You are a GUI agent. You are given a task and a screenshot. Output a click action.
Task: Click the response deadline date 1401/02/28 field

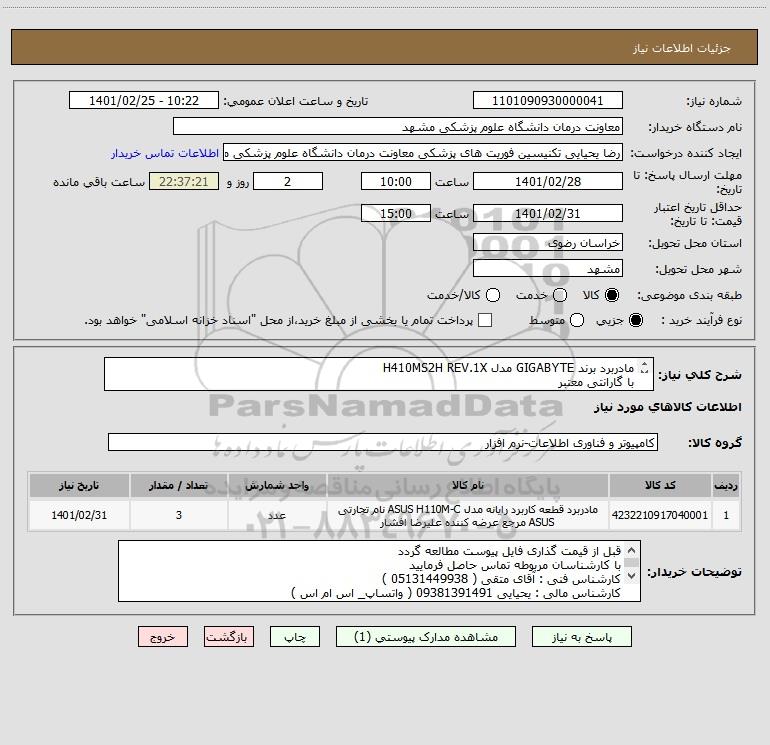[x=548, y=181]
